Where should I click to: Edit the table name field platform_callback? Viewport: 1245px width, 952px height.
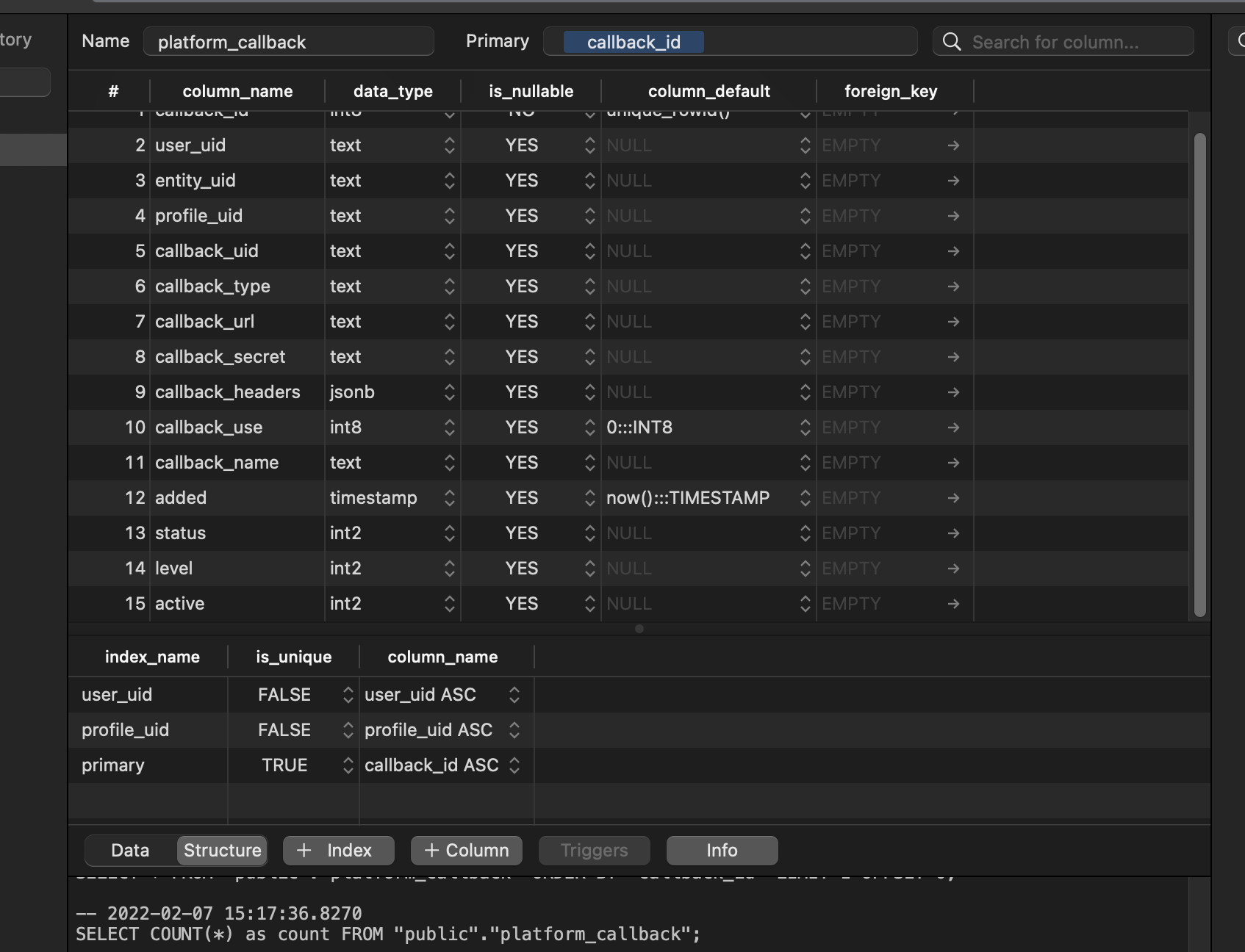[x=287, y=42]
